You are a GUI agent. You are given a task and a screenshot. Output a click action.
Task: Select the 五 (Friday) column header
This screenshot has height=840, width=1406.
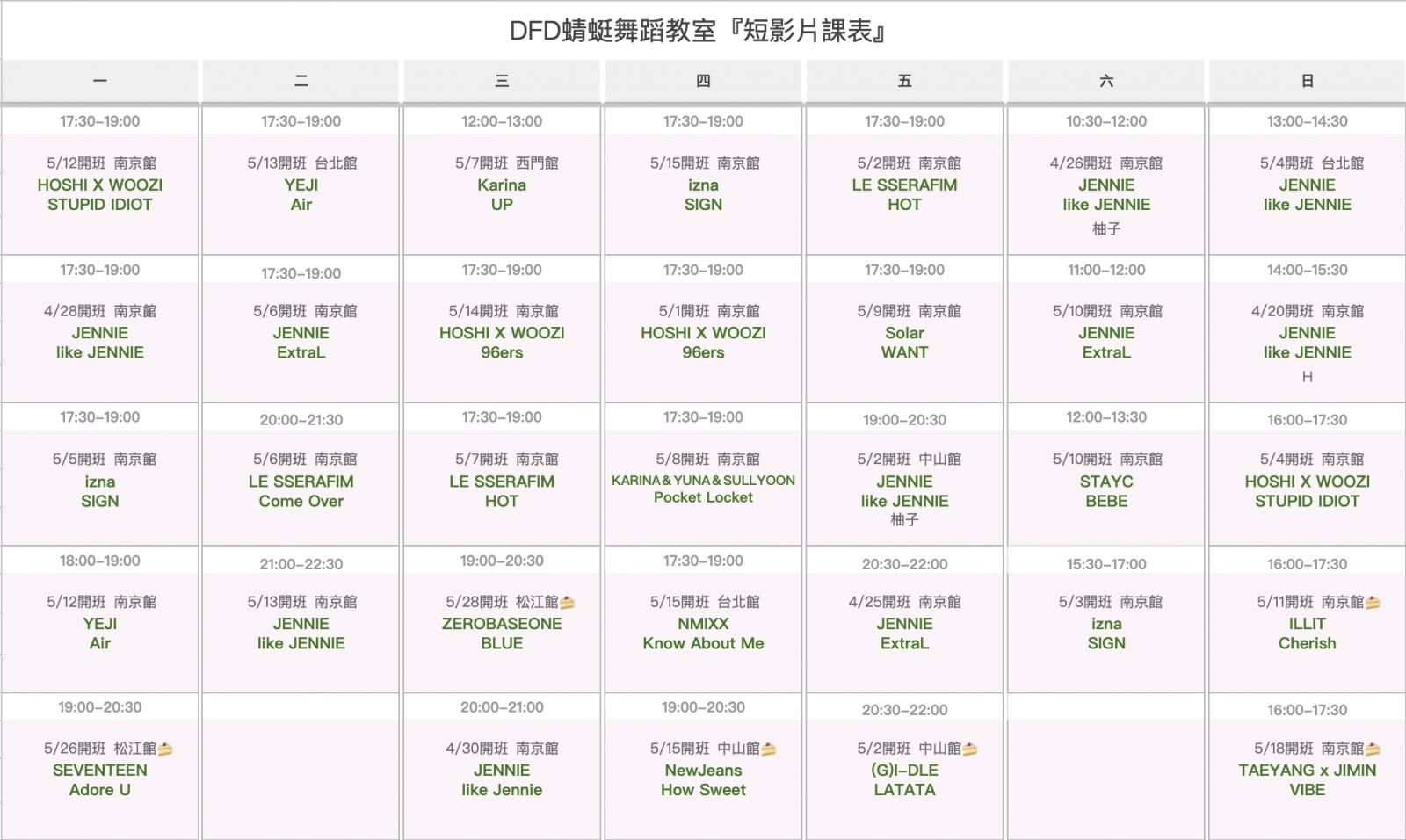coord(904,81)
